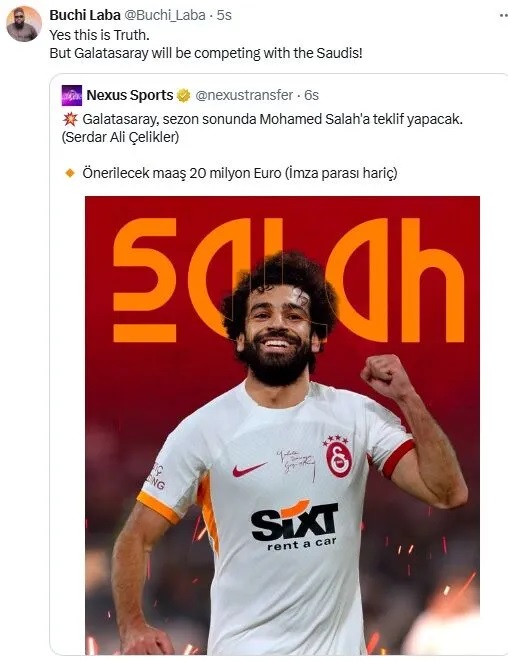Open the @nexustransfer handle
The width and height of the screenshot is (508, 662).
(x=244, y=95)
